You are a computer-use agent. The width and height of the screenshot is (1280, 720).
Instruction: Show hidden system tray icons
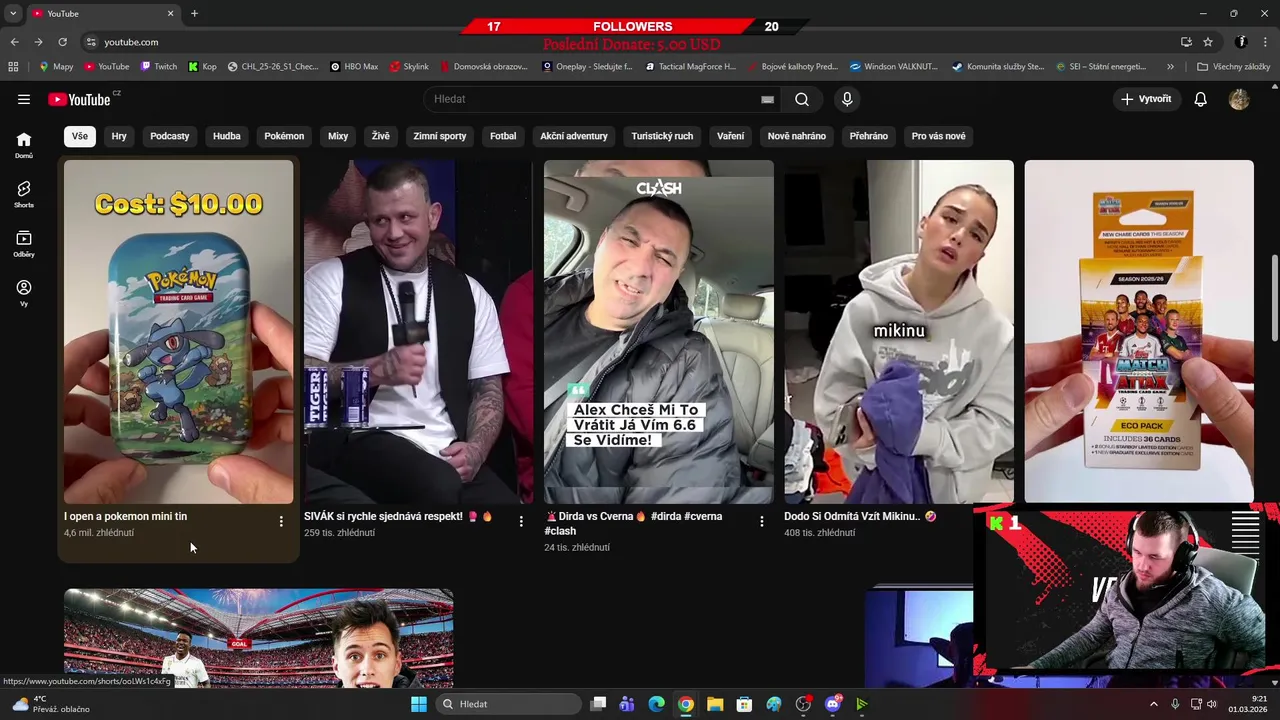(1153, 704)
